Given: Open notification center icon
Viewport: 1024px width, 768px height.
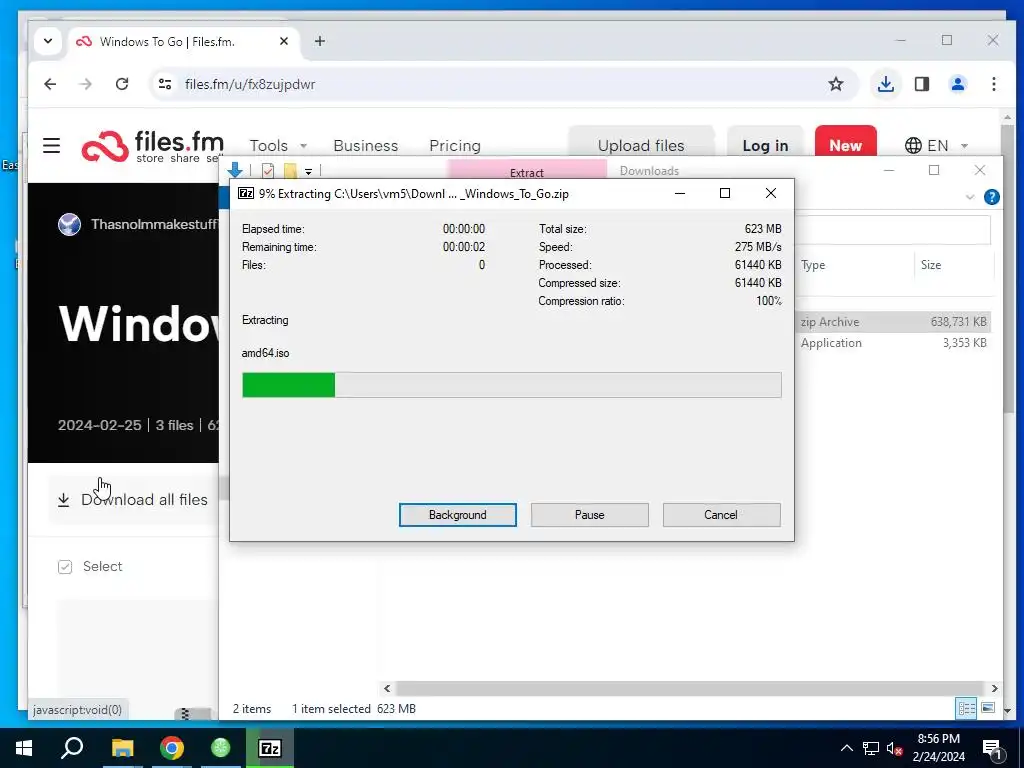Looking at the screenshot, I should pos(993,749).
